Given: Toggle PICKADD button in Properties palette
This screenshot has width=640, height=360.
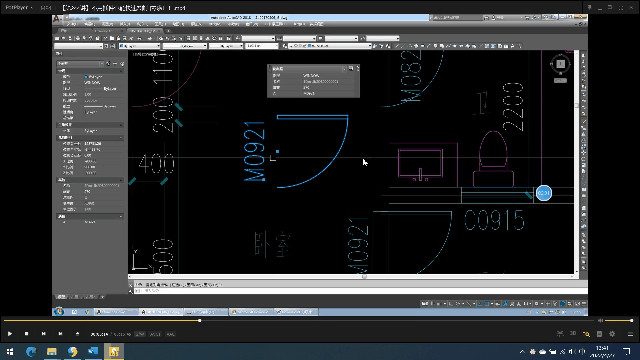Looking at the screenshot, I should (x=108, y=64).
